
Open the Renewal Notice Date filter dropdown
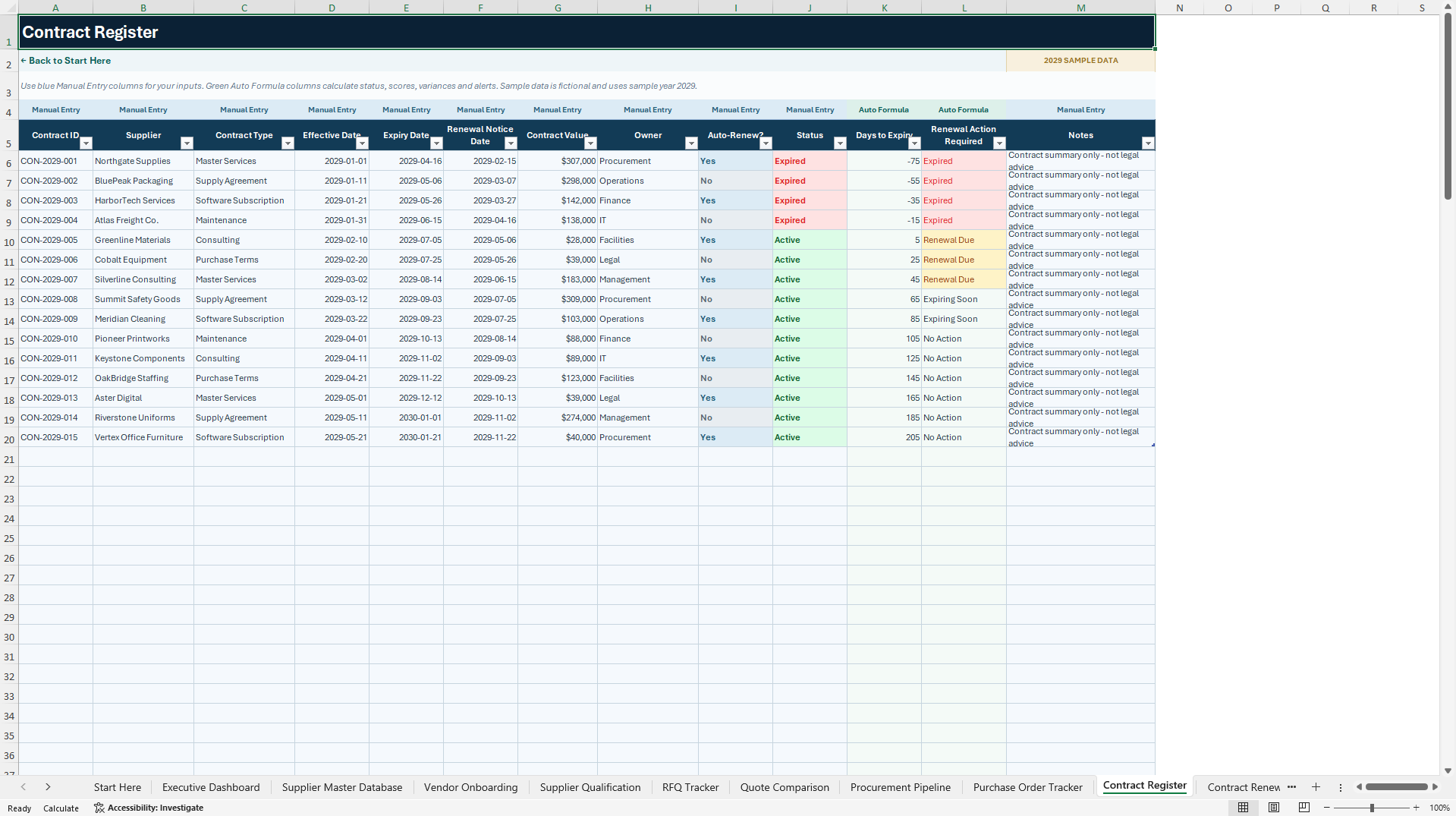[x=511, y=143]
